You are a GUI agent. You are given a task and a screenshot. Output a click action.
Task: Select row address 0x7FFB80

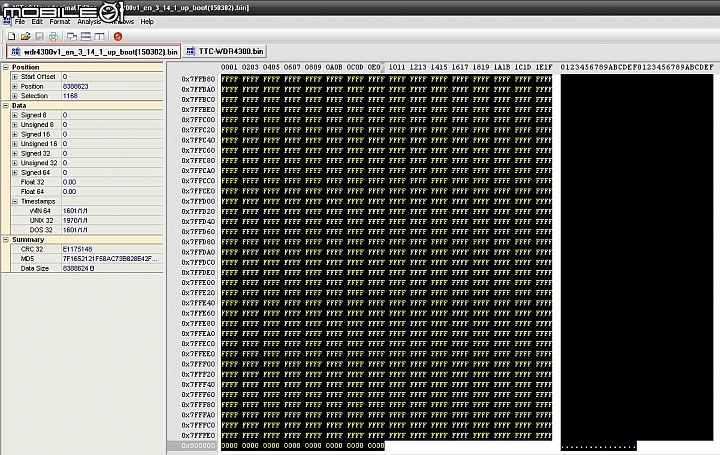tap(198, 79)
